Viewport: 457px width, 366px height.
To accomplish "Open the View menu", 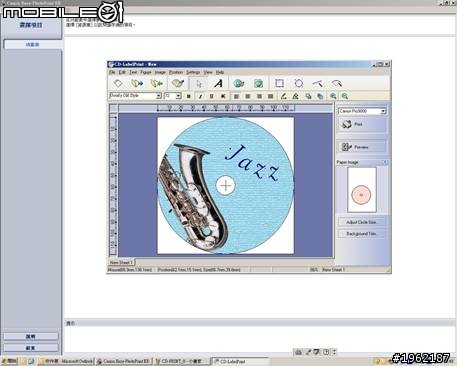I will (208, 72).
